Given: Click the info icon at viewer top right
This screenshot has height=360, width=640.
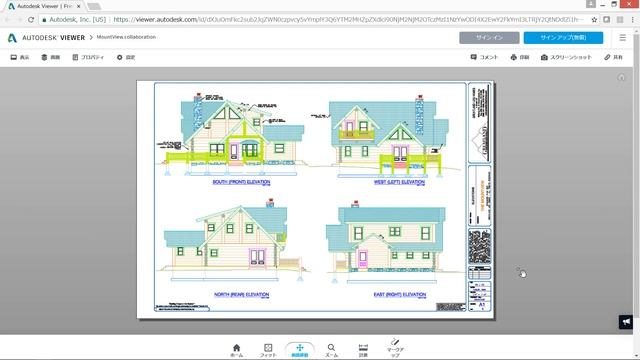Looking at the screenshot, I should [621, 77].
